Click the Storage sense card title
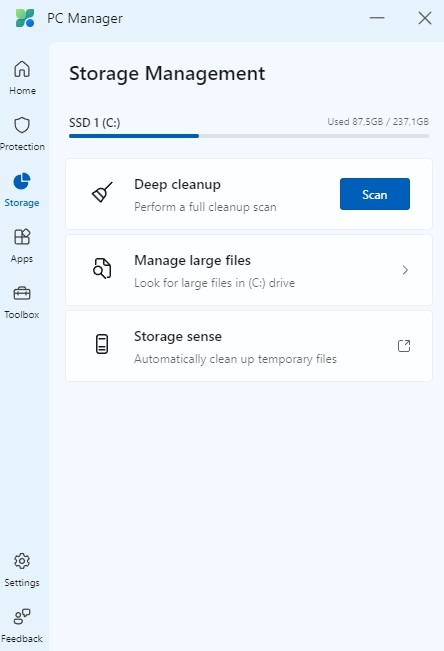 (x=178, y=336)
